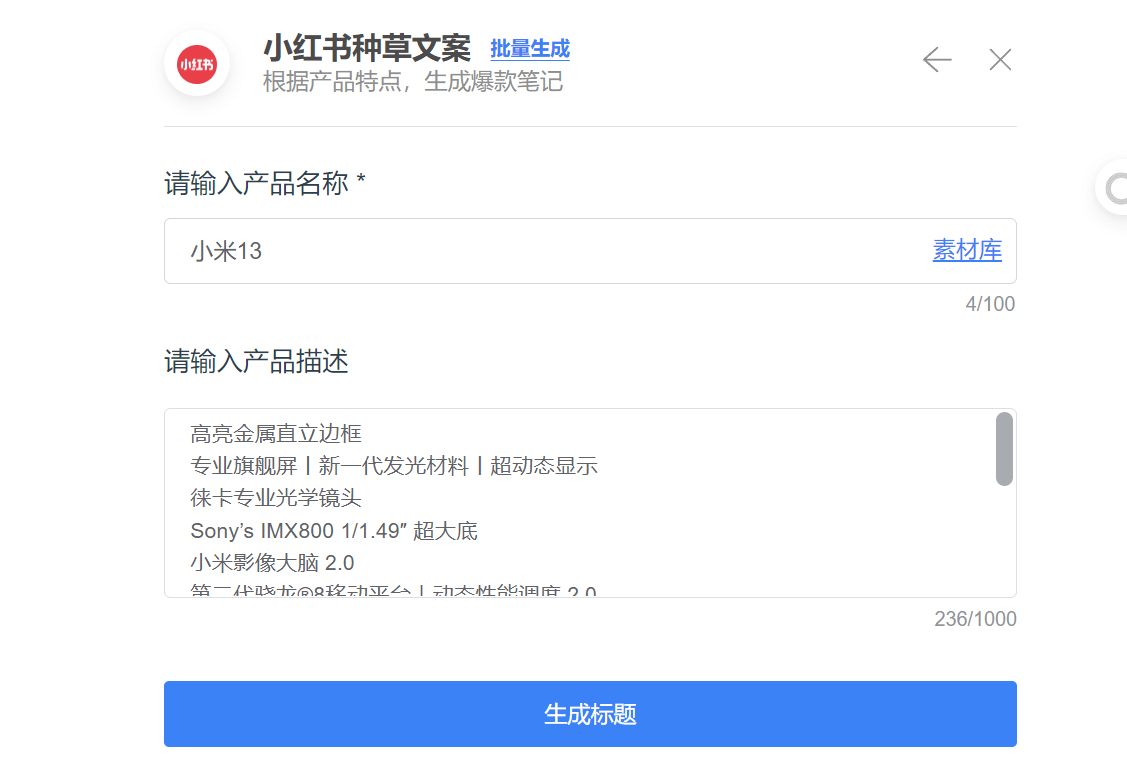This screenshot has height=769, width=1127.
Task: Go back using the left arrow icon
Action: 936,60
